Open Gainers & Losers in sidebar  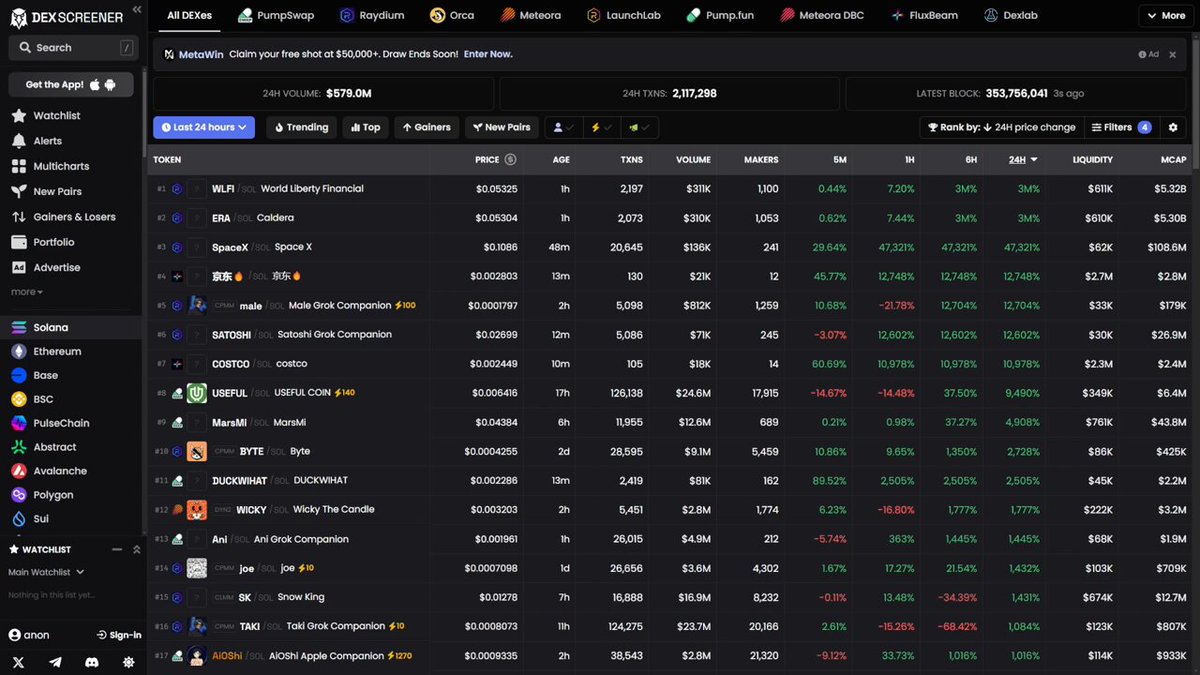73,217
